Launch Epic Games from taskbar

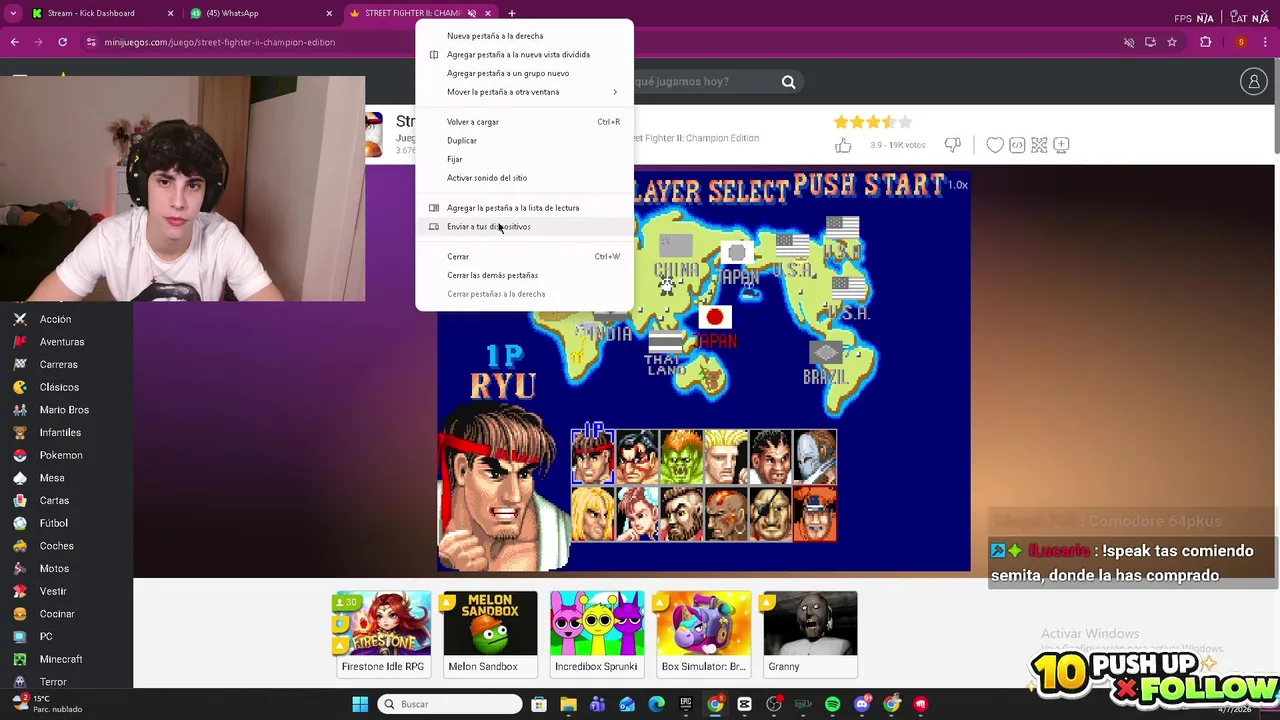(686, 704)
